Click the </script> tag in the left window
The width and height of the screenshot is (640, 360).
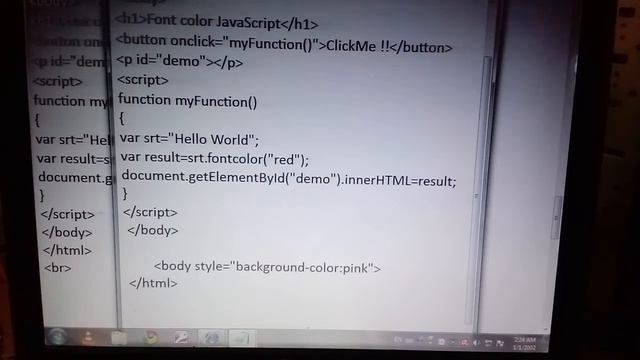coord(68,214)
